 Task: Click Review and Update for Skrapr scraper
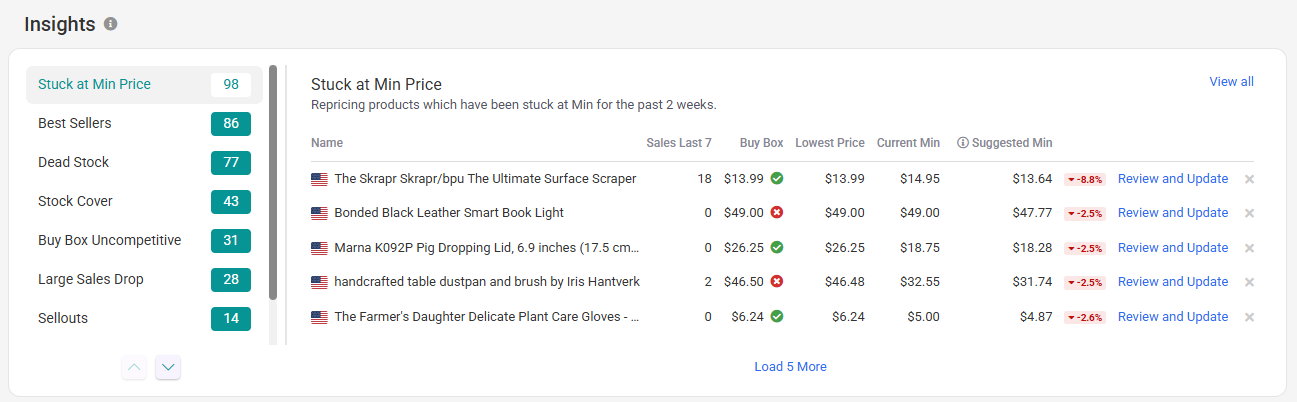click(1173, 179)
